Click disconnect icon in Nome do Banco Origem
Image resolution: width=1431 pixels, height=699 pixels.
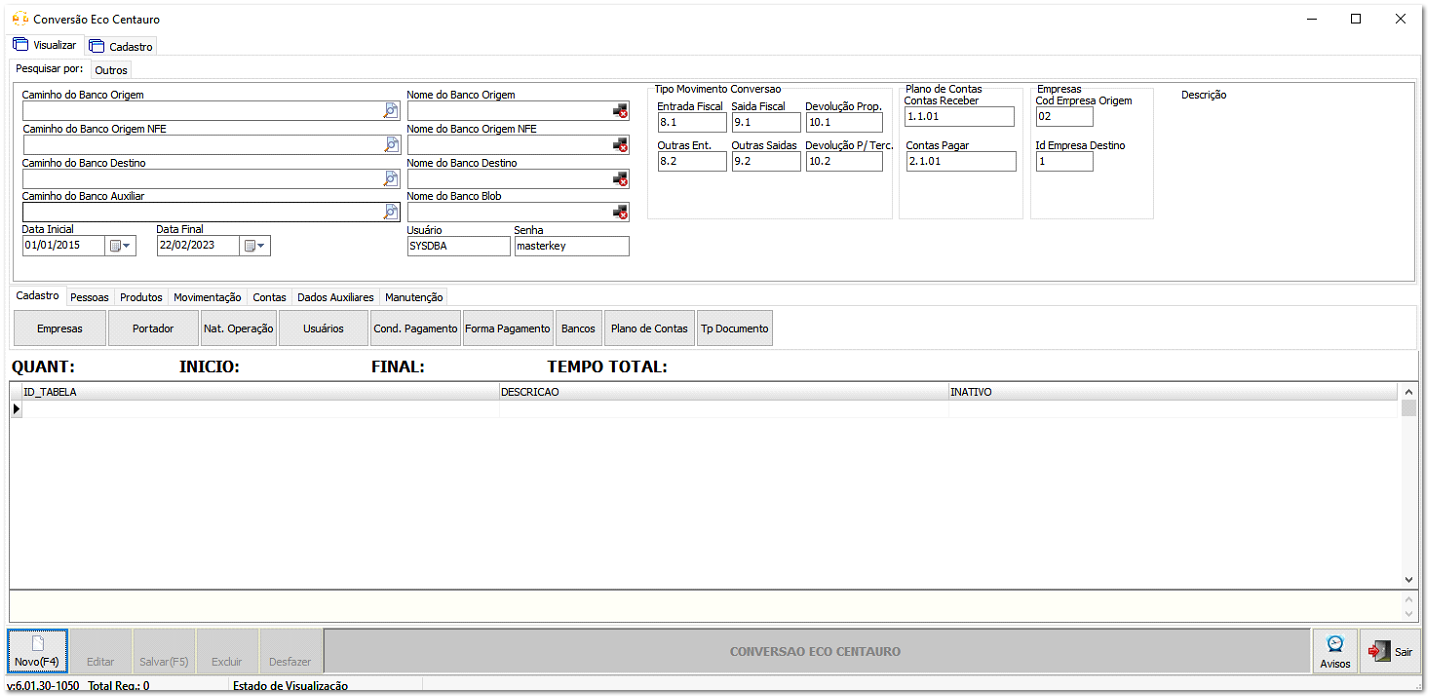coord(621,111)
